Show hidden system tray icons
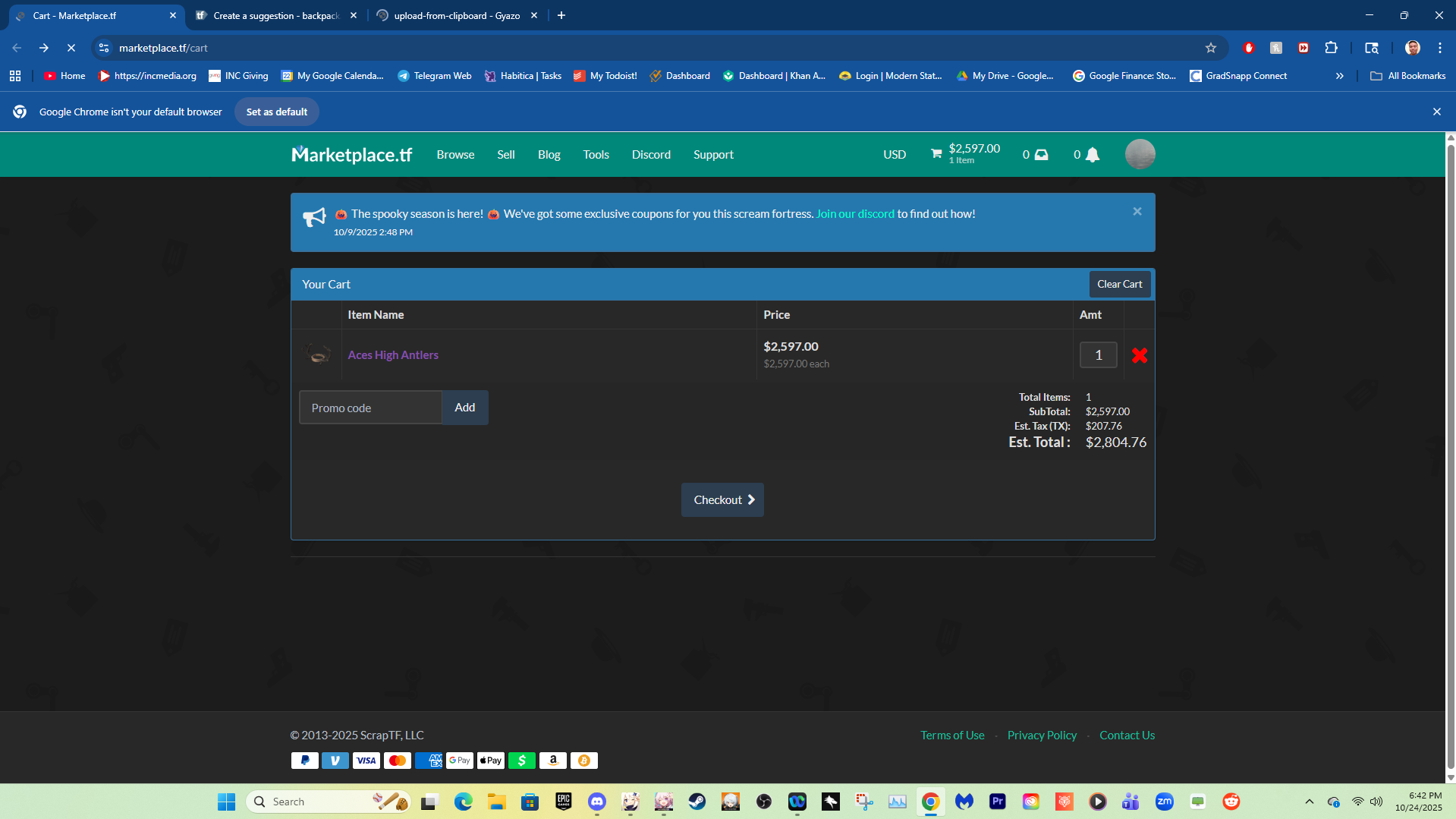Screen dimensions: 1456x819 1310,802
